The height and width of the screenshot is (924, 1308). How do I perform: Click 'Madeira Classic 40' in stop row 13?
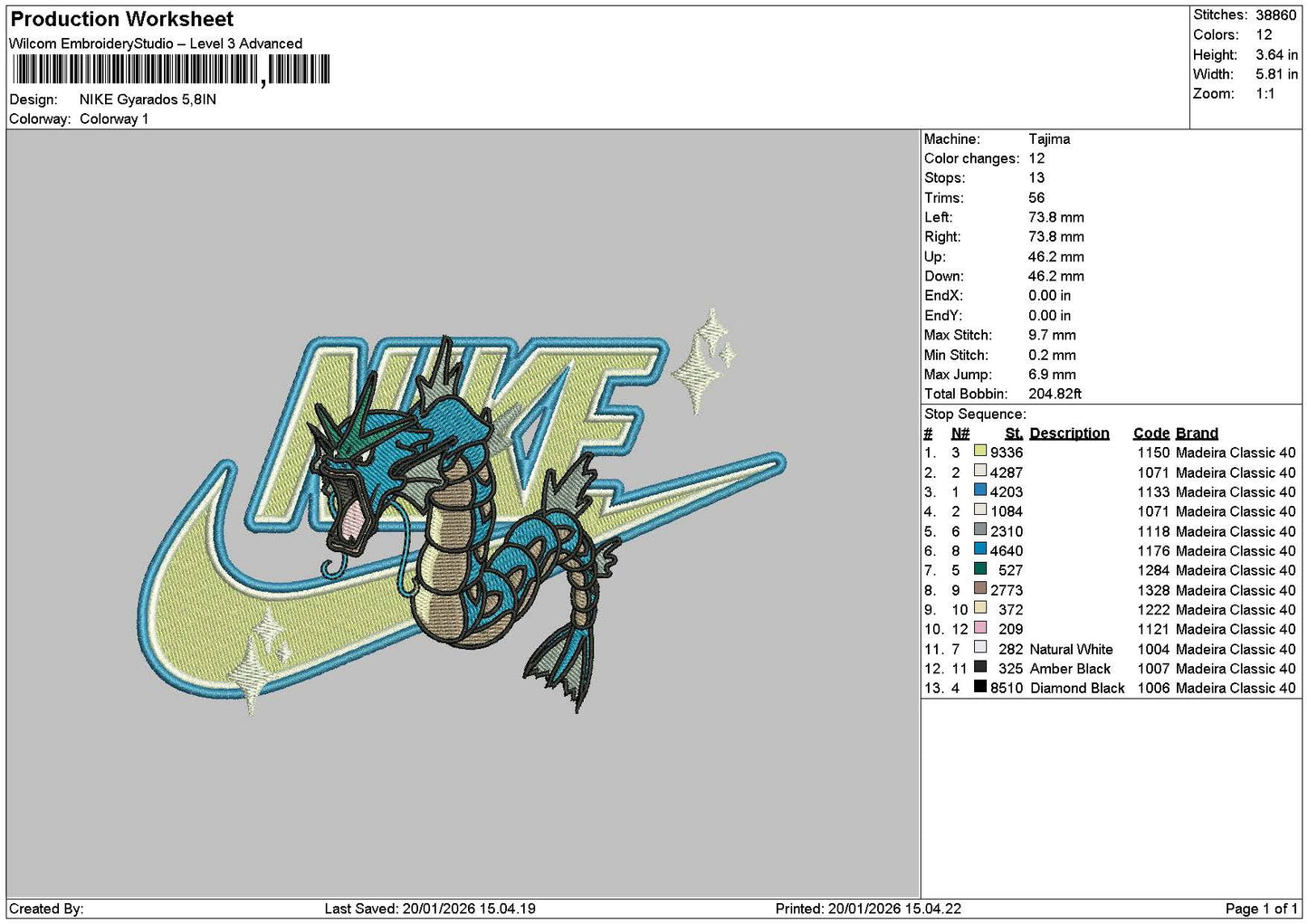click(1236, 688)
